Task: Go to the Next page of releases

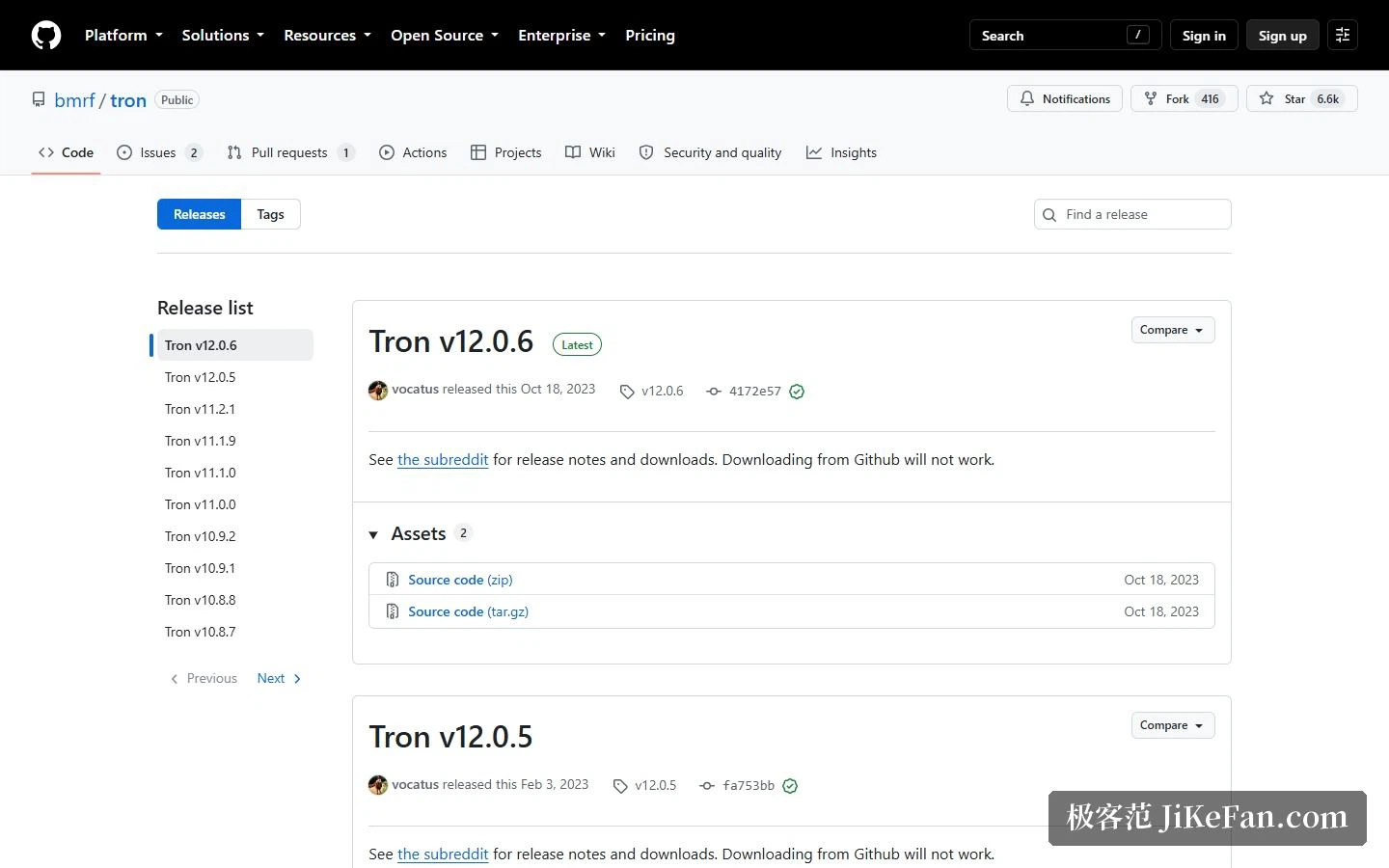Action: pyautogui.click(x=279, y=678)
